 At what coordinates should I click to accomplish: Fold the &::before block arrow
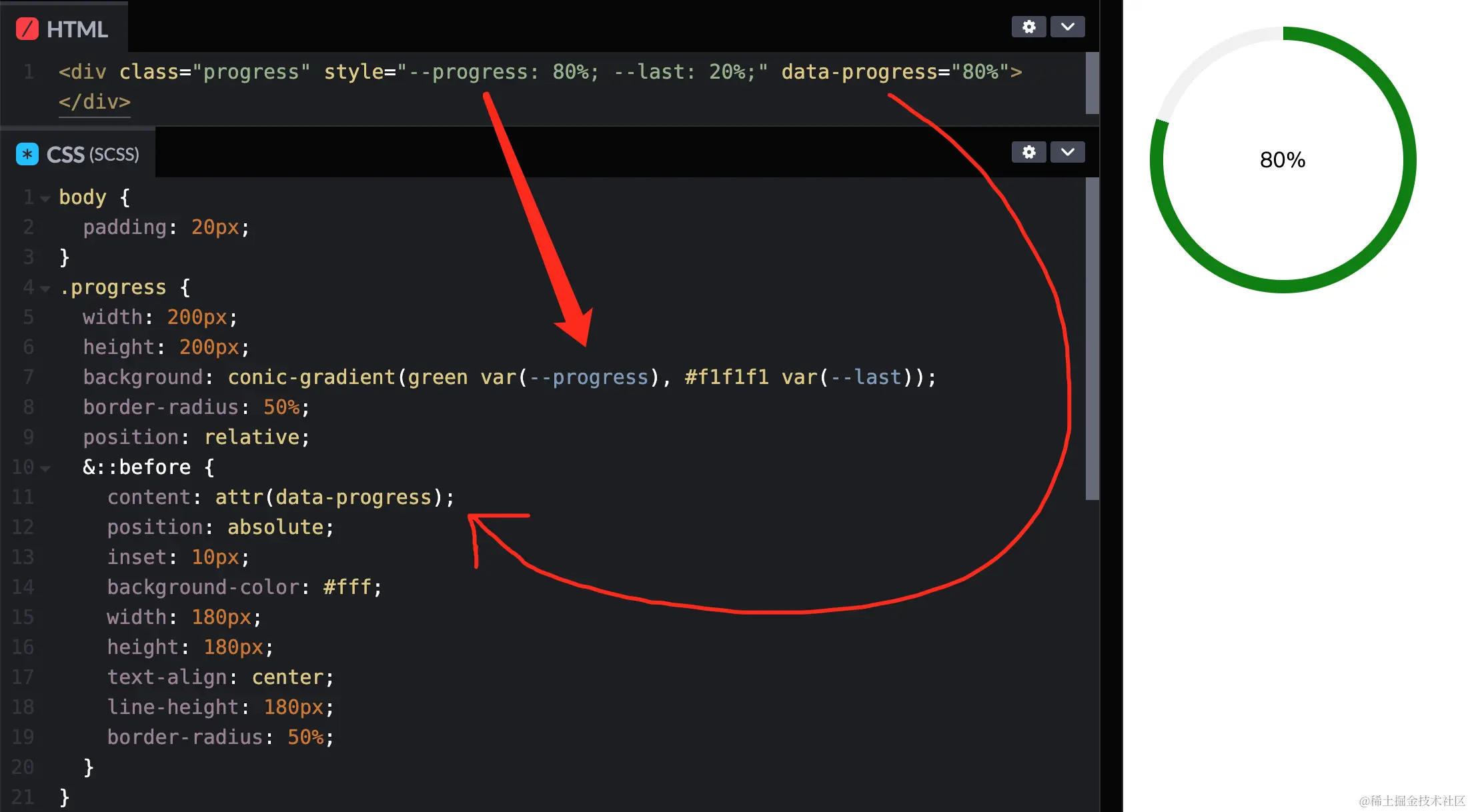(x=45, y=469)
